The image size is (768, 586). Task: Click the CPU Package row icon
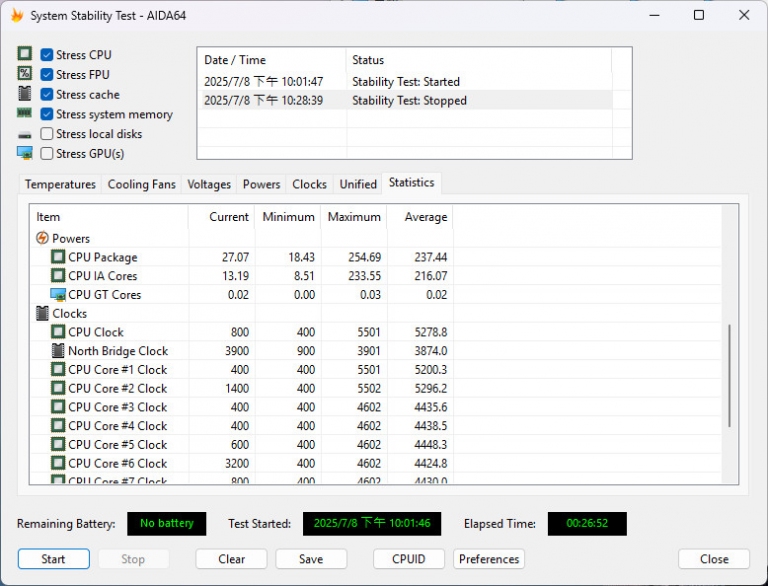pyautogui.click(x=58, y=257)
